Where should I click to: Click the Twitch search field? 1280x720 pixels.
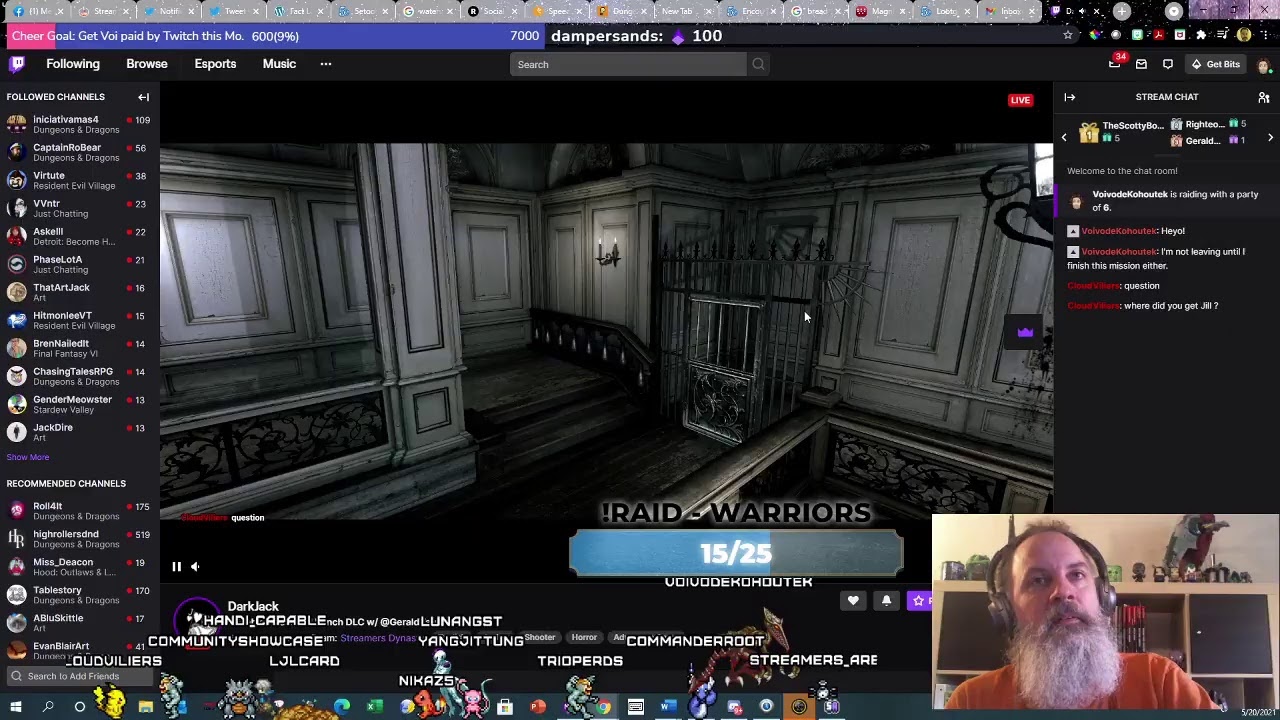coord(628,64)
